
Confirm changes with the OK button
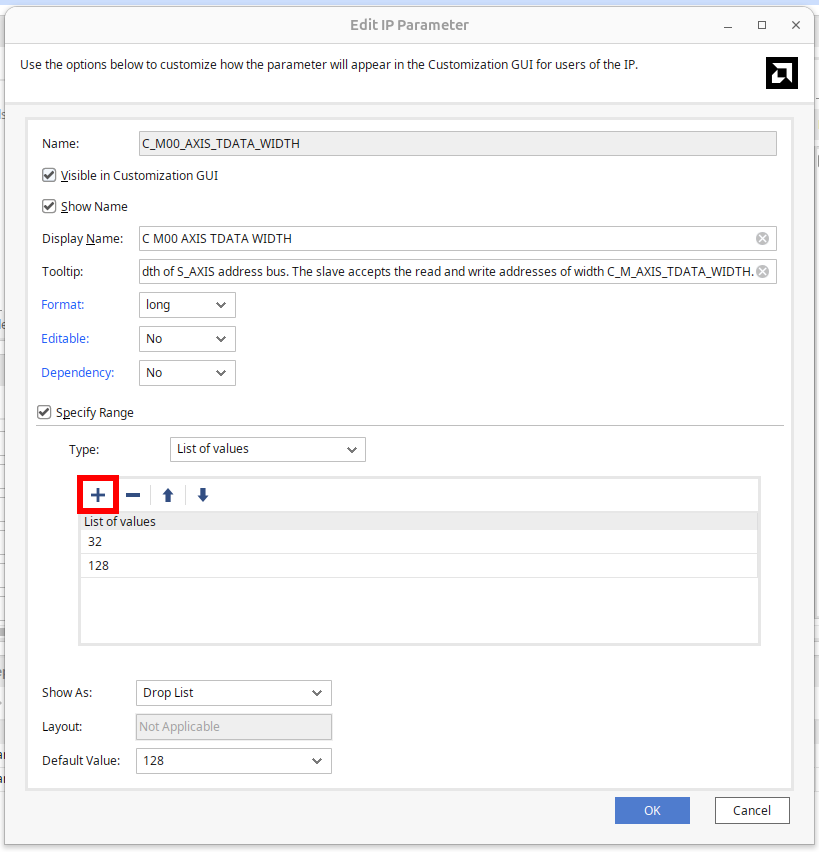pos(652,810)
